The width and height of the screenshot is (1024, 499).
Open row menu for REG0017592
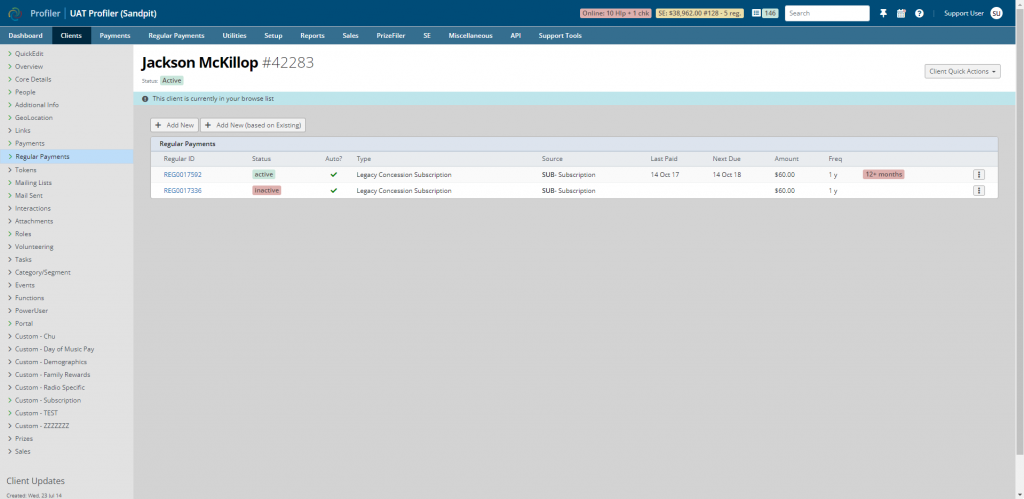point(978,174)
